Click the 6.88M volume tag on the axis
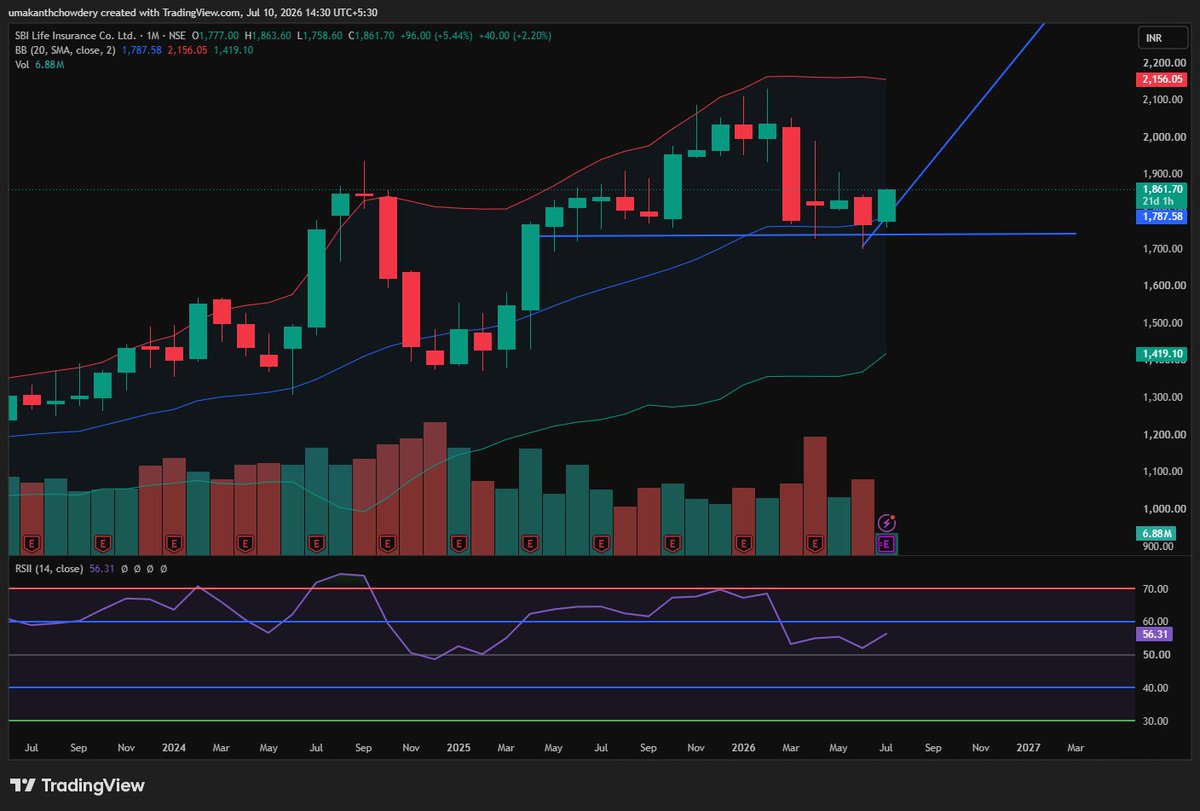 [1154, 535]
